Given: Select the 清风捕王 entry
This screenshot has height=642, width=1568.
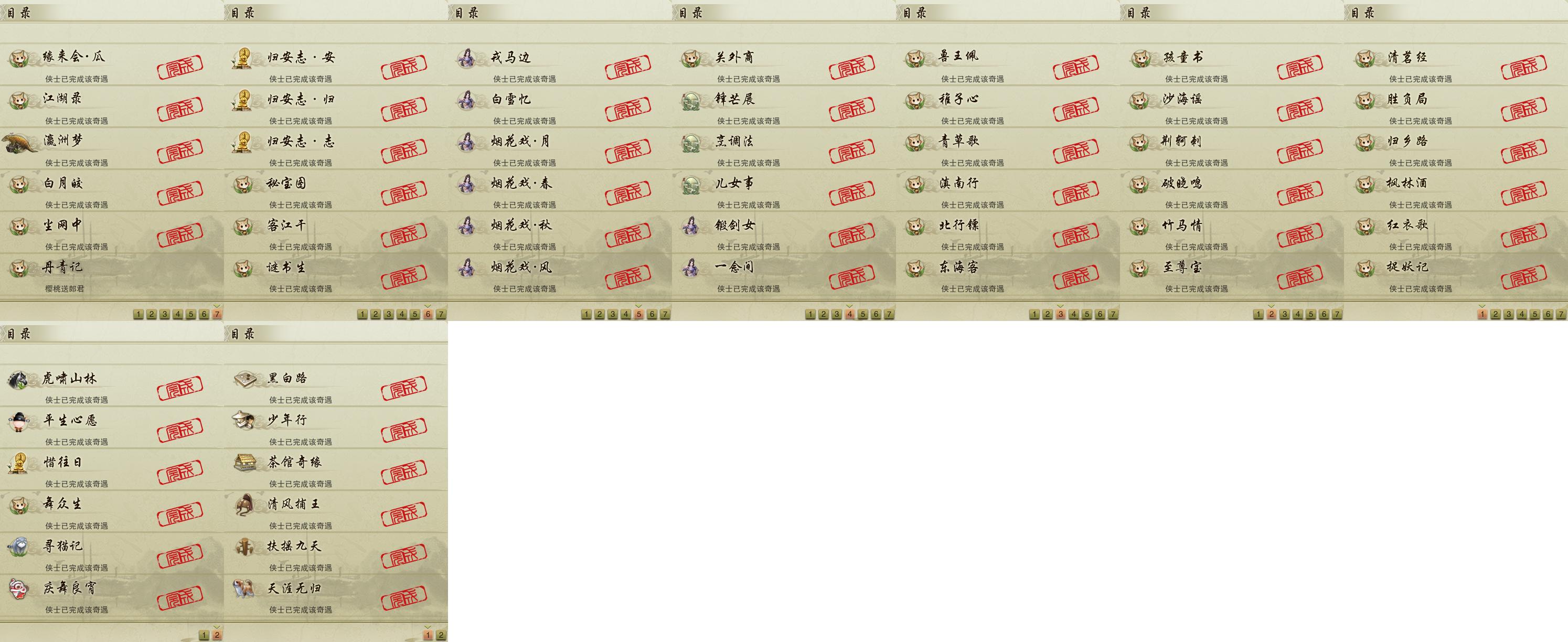Looking at the screenshot, I should click(336, 512).
